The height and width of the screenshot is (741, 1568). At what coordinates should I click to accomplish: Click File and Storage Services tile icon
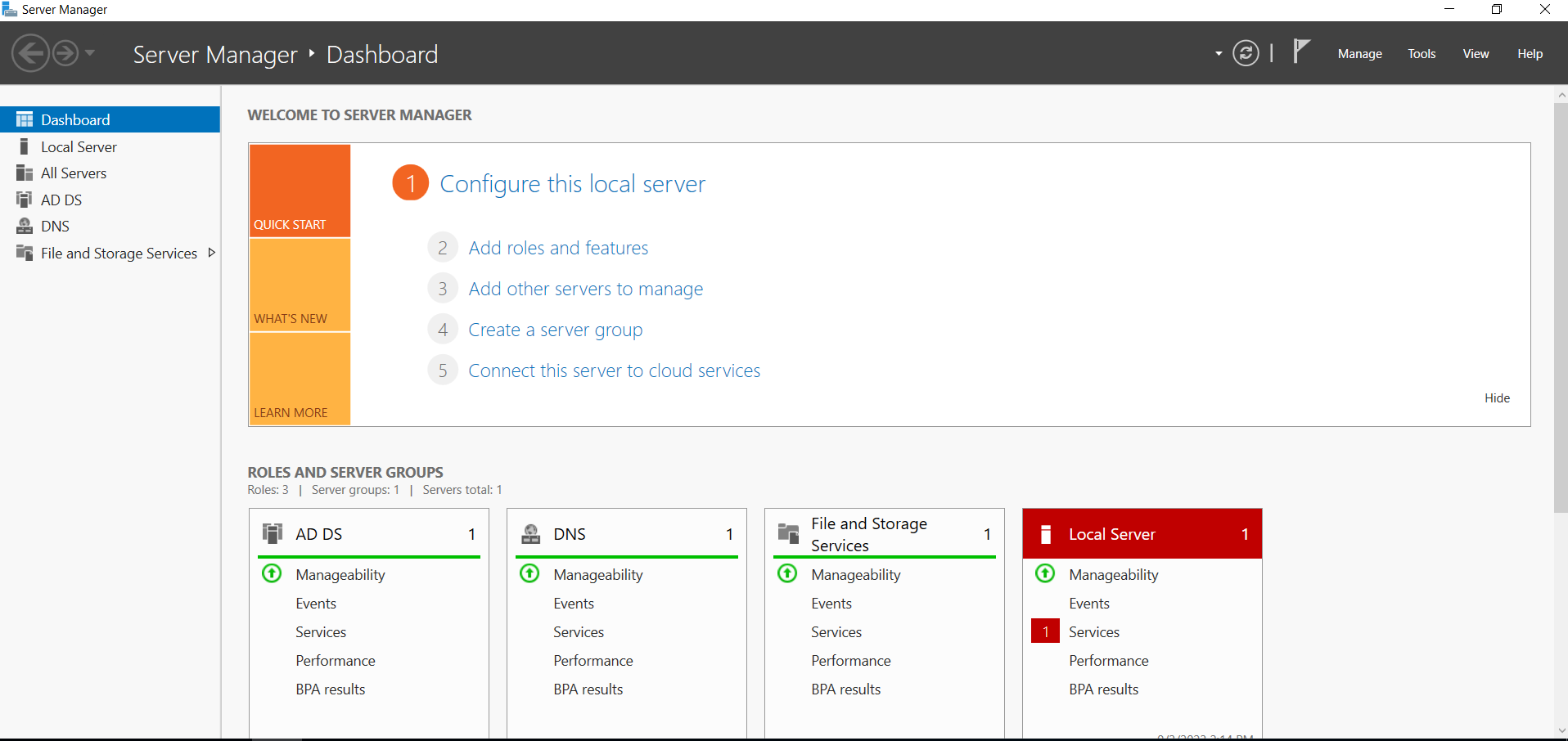coord(788,533)
